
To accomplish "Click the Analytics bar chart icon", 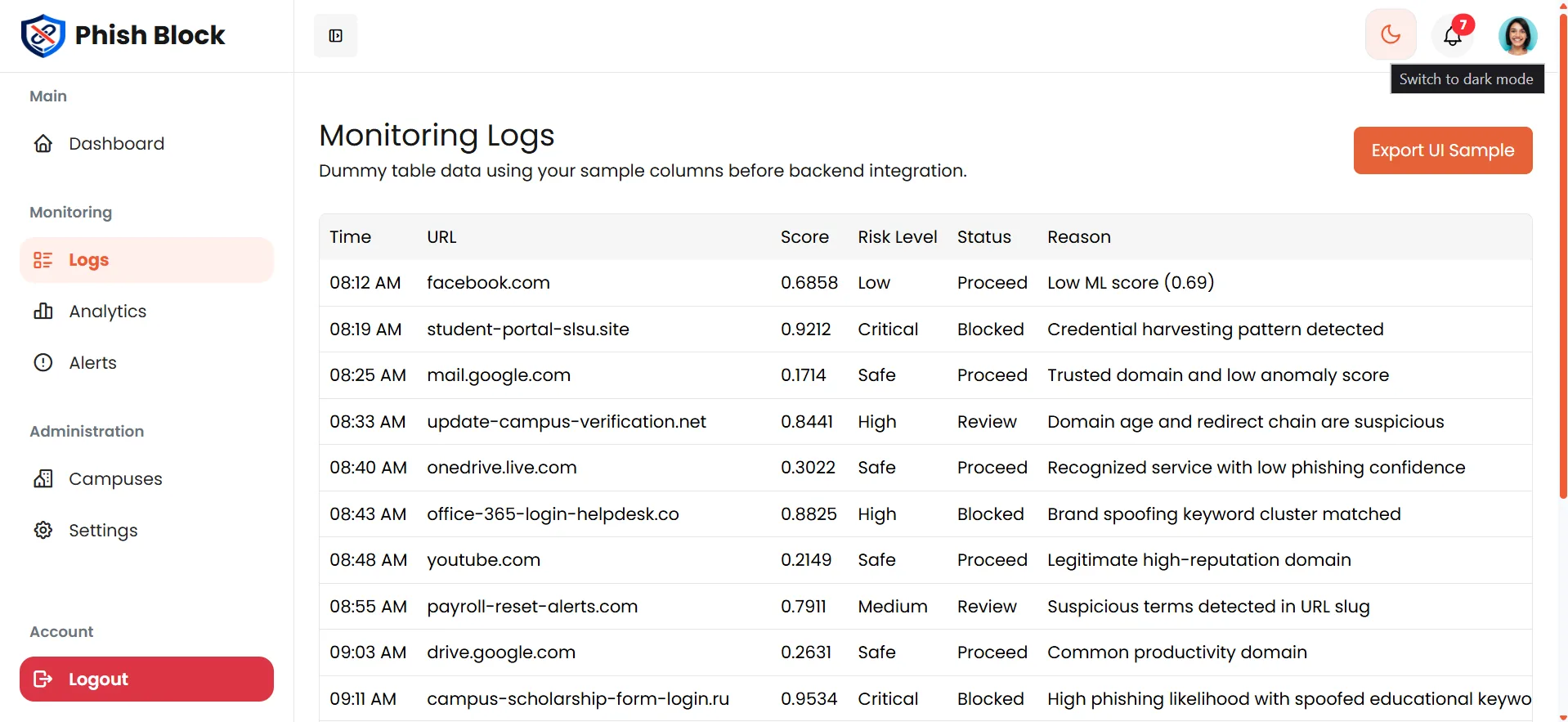I will [x=43, y=312].
